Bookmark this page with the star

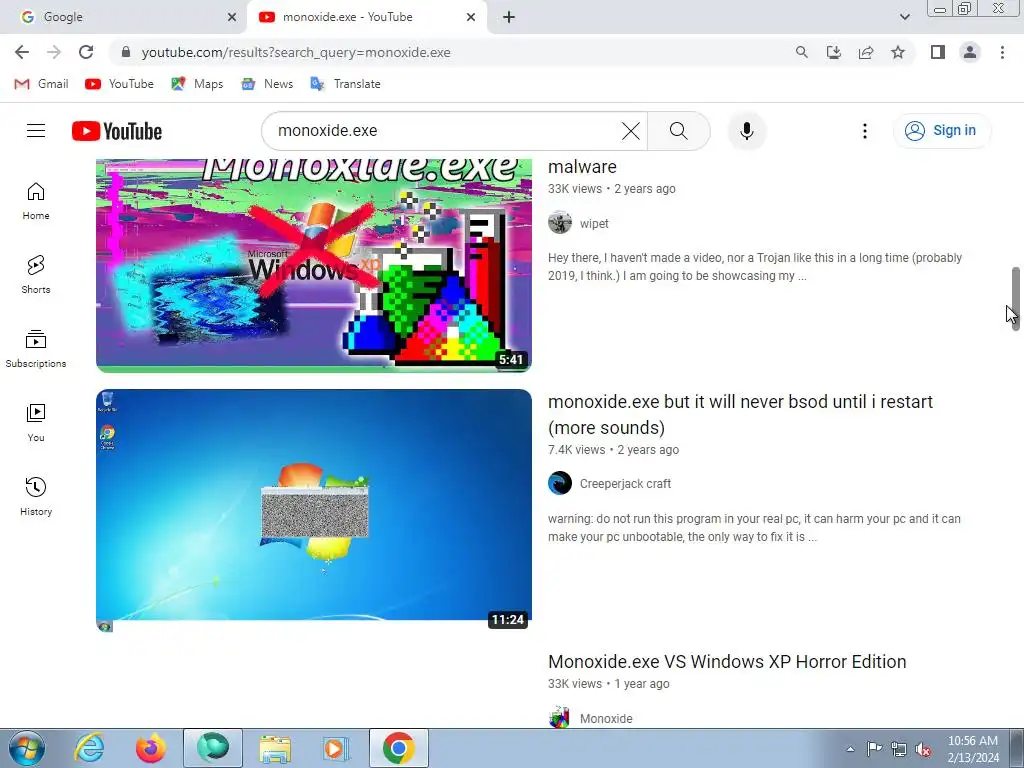click(898, 52)
